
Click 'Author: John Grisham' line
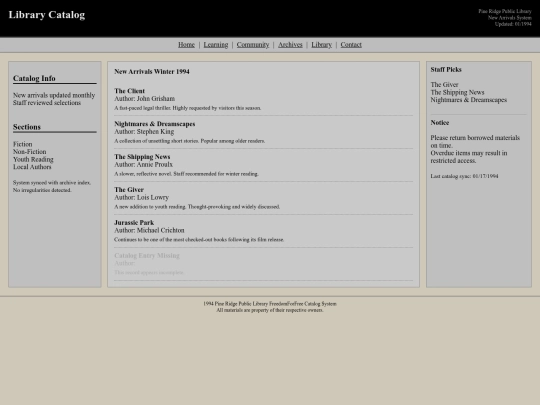145,98
